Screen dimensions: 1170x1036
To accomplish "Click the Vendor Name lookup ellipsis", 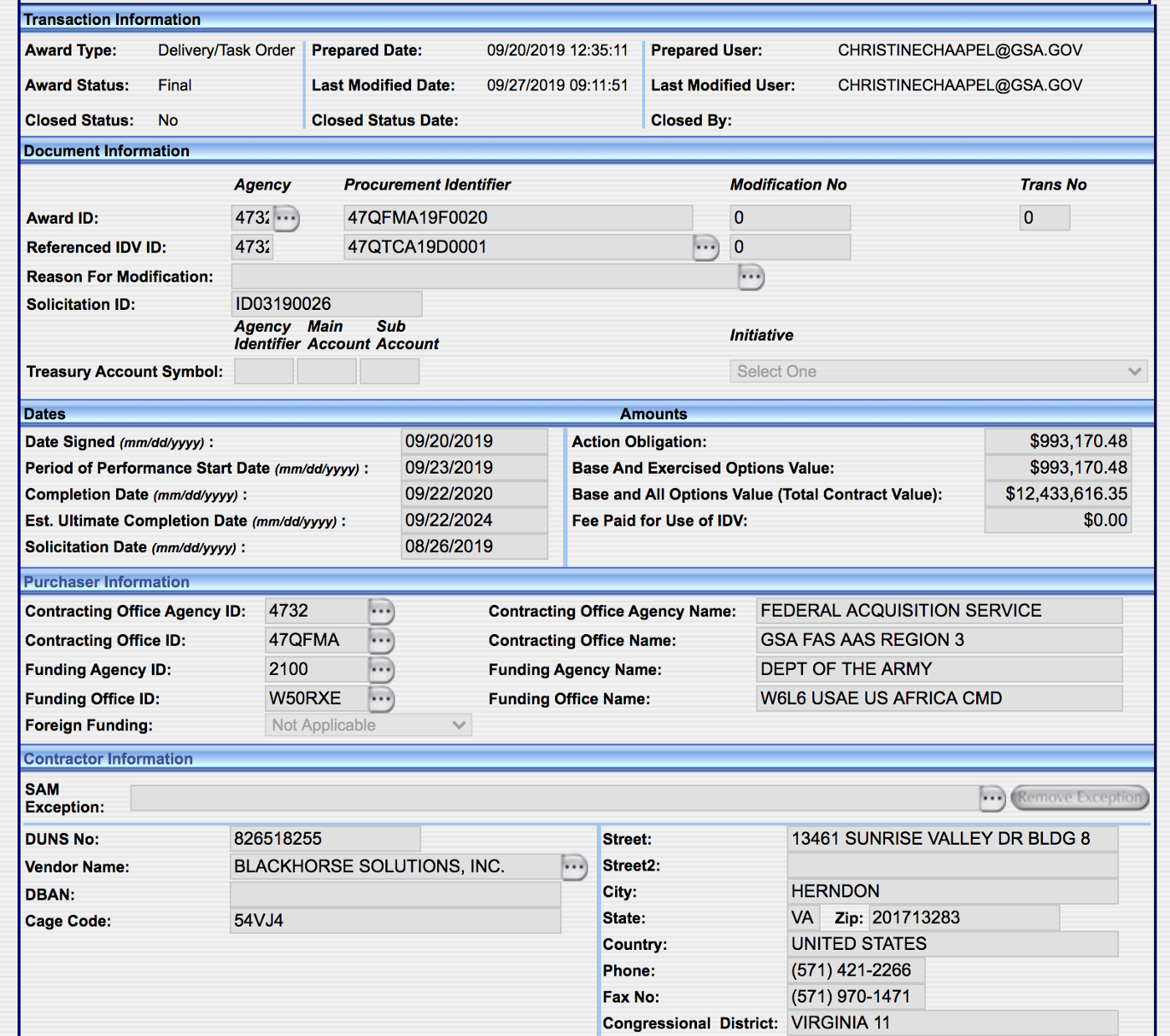I will pyautogui.click(x=574, y=867).
